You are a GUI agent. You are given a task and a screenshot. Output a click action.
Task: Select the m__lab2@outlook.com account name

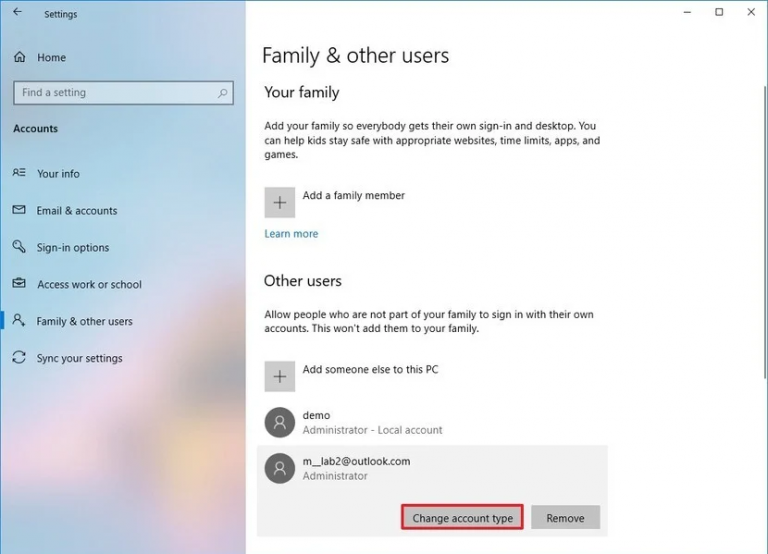pyautogui.click(x=357, y=461)
